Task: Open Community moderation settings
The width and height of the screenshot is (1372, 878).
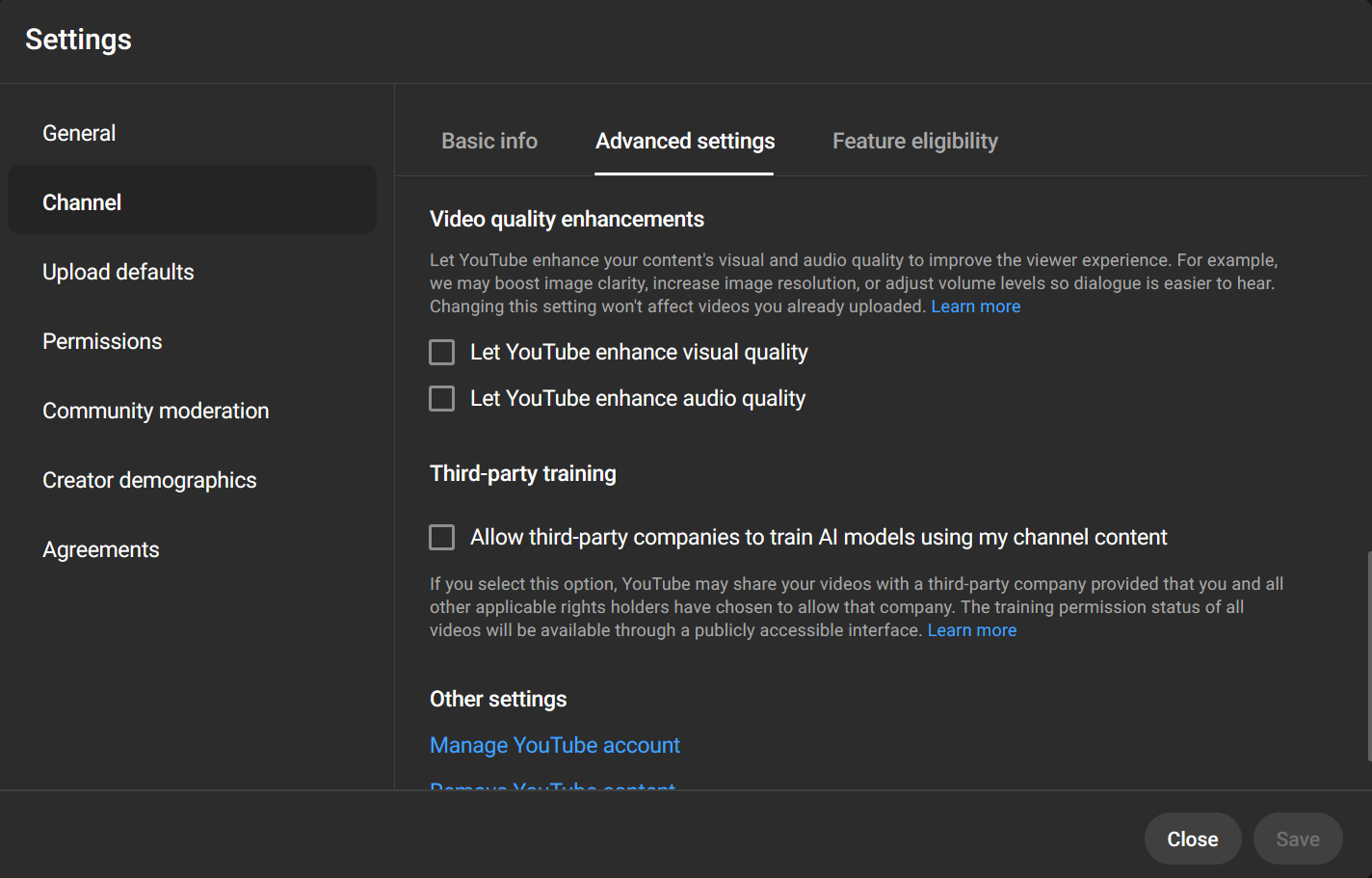Action: tap(155, 411)
